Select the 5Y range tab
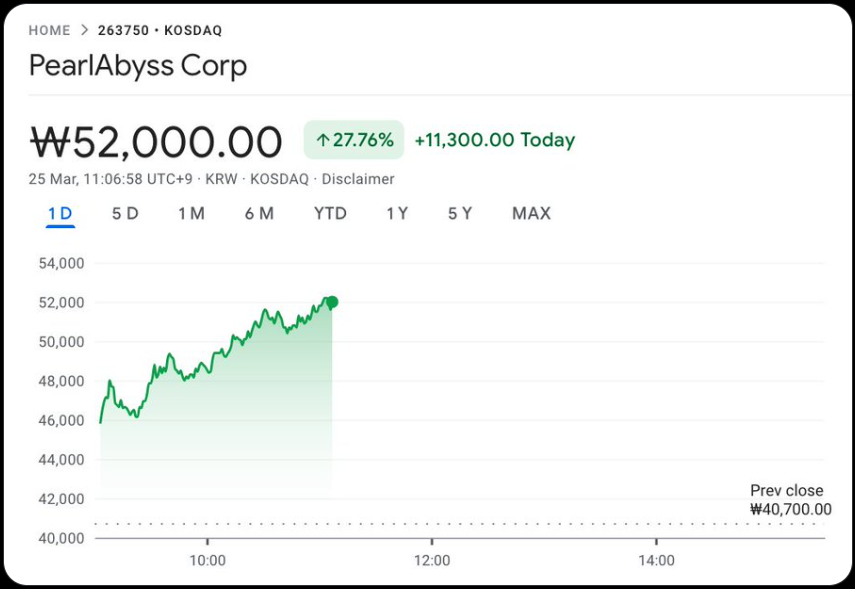Screen dimensions: 855x589 [460, 213]
